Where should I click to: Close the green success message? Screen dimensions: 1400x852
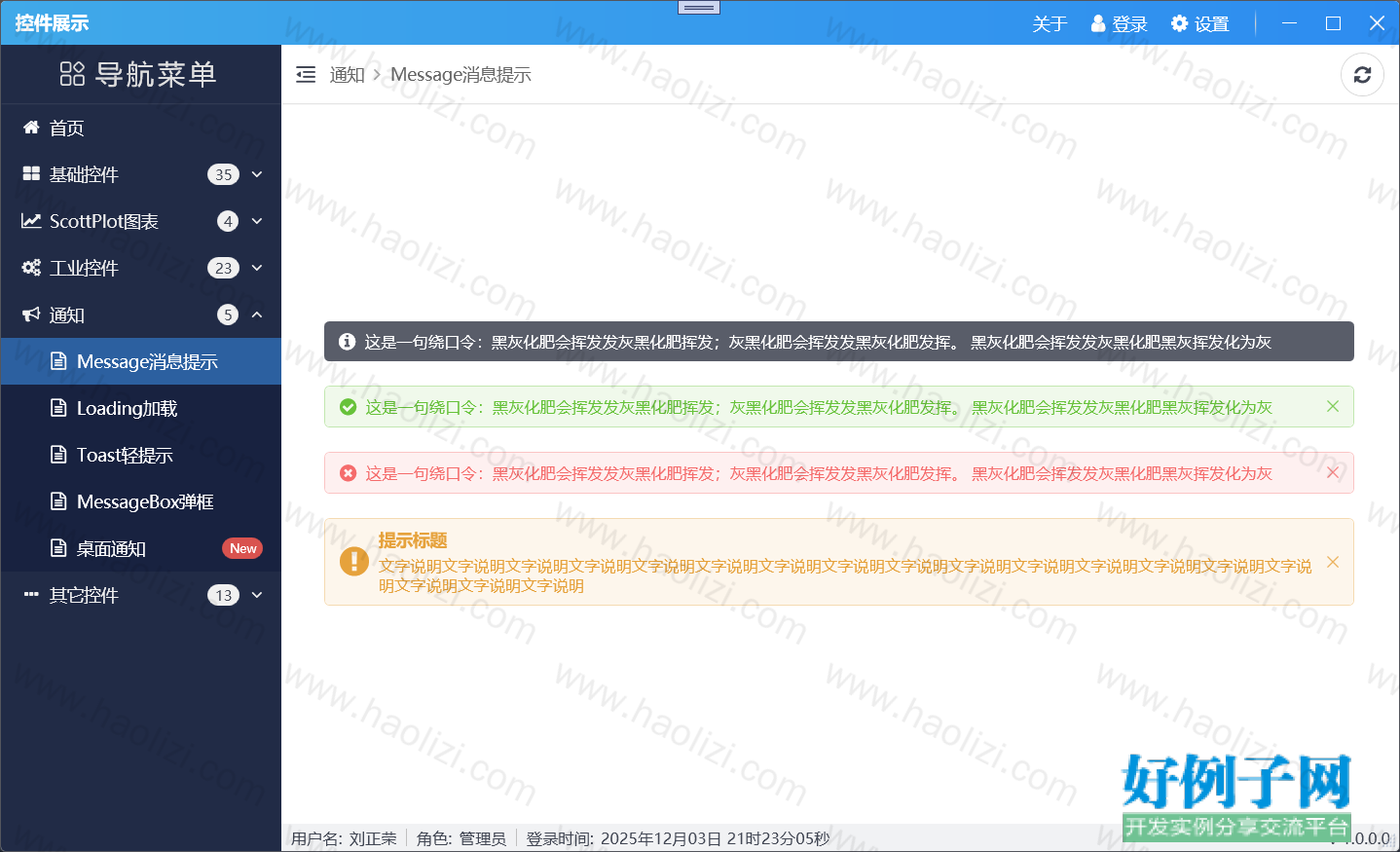(1333, 406)
